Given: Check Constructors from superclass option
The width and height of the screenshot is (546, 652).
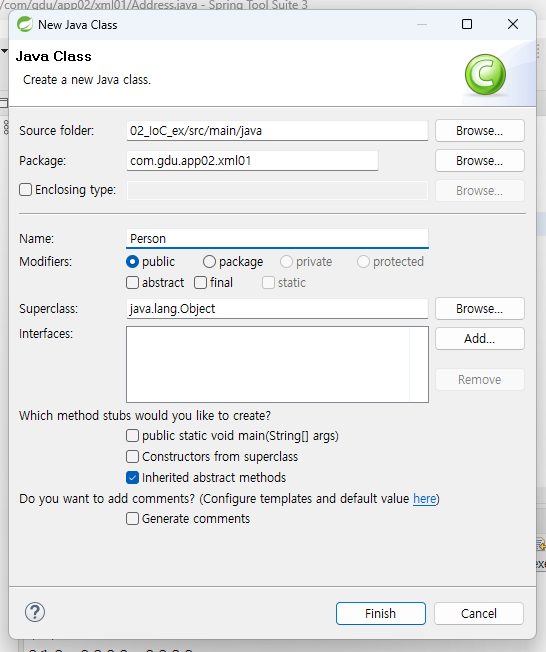Looking at the screenshot, I should (132, 457).
